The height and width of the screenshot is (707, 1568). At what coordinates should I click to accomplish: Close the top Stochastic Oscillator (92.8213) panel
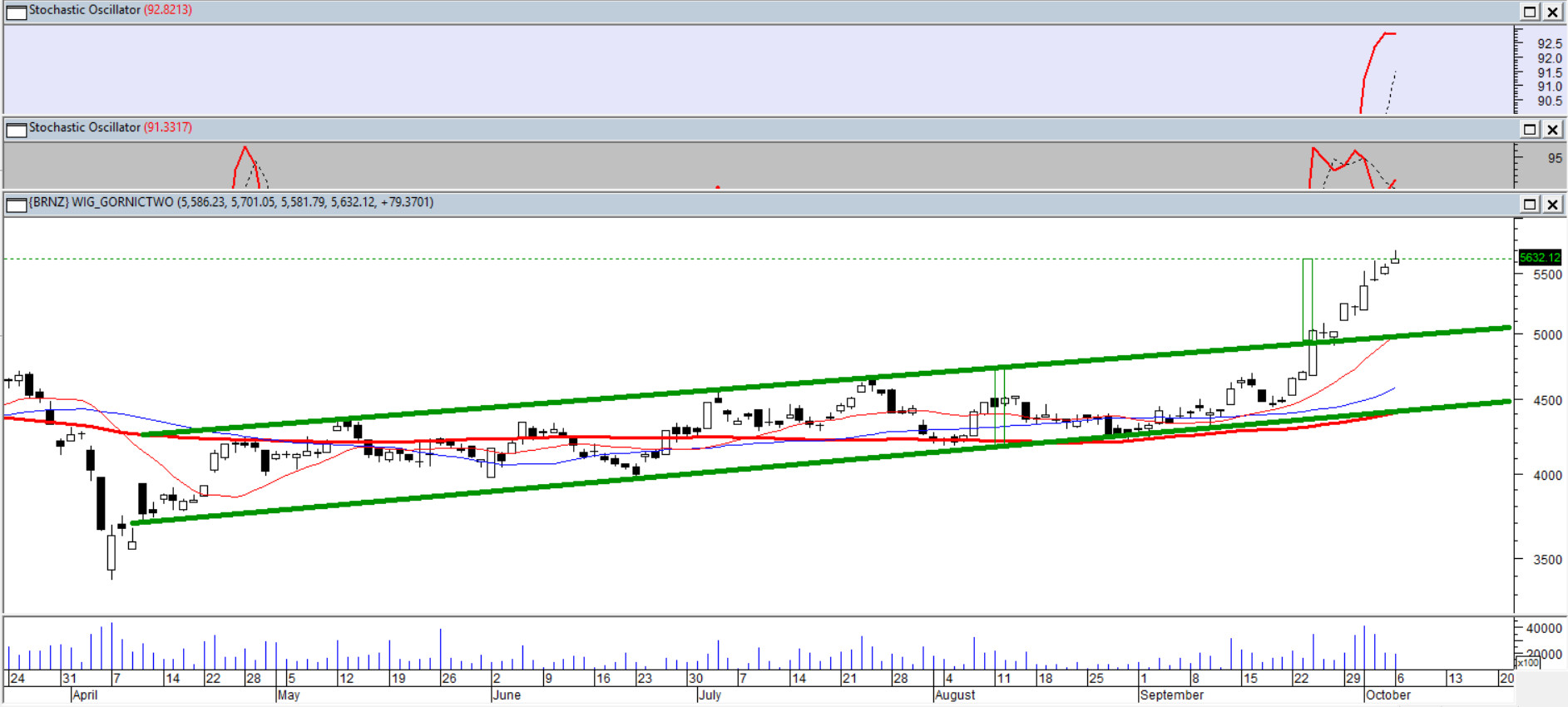pos(1552,12)
